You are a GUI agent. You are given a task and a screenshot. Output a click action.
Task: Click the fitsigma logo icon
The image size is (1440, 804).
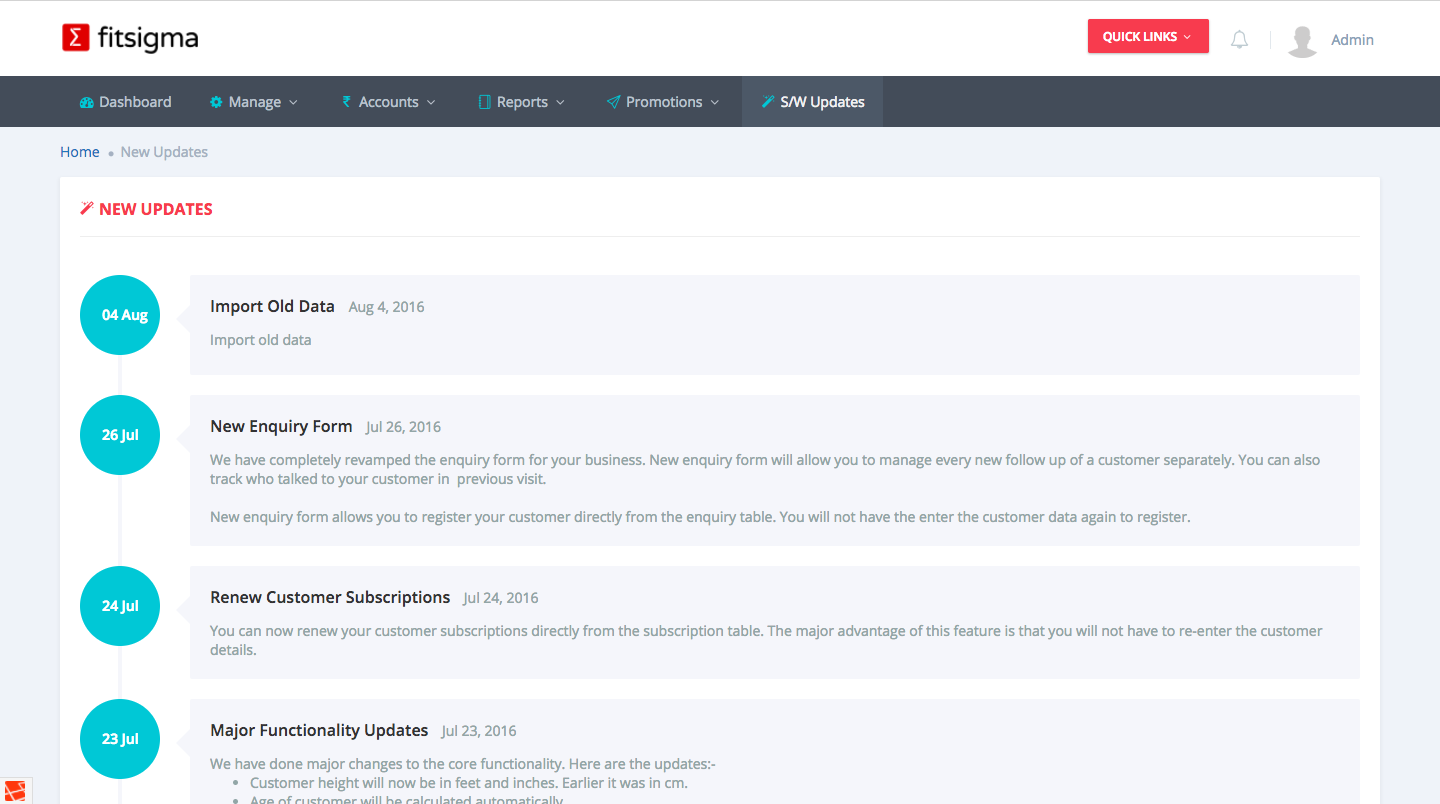76,38
